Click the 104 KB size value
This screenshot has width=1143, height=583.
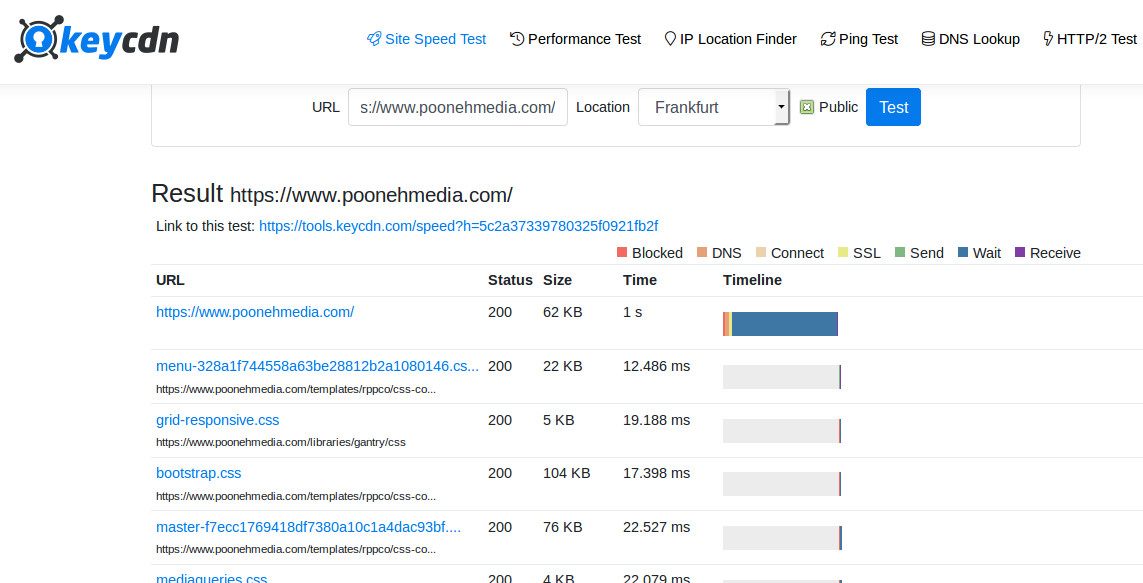[566, 473]
